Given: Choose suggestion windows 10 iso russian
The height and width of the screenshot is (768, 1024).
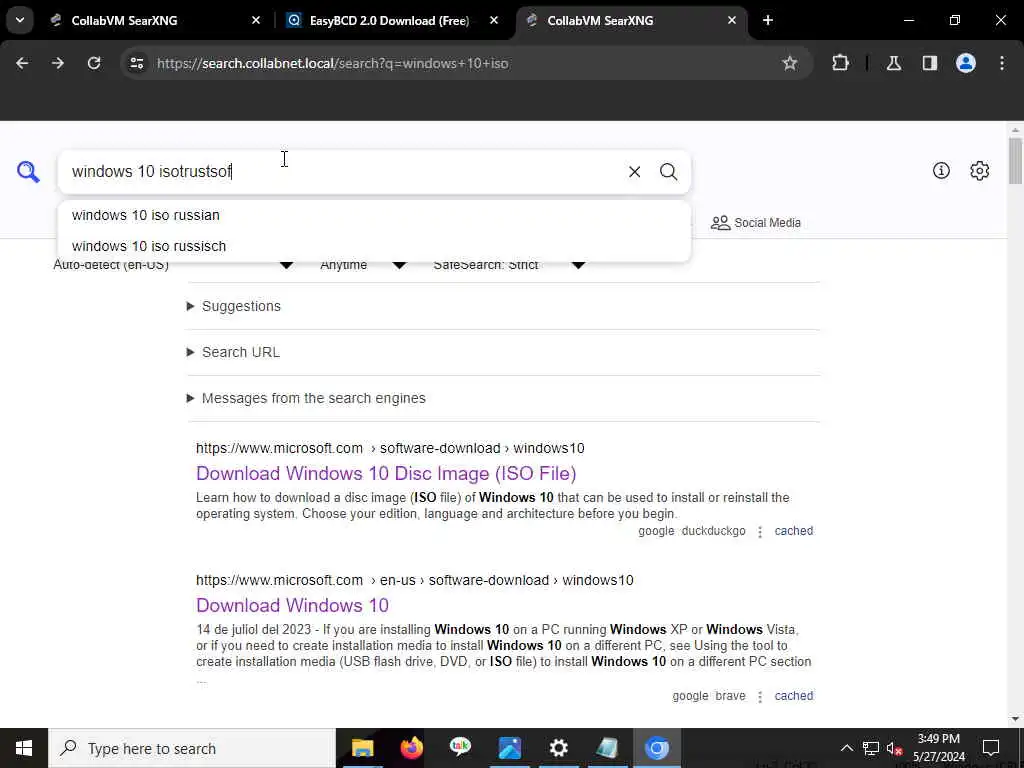Looking at the screenshot, I should click(x=374, y=215).
